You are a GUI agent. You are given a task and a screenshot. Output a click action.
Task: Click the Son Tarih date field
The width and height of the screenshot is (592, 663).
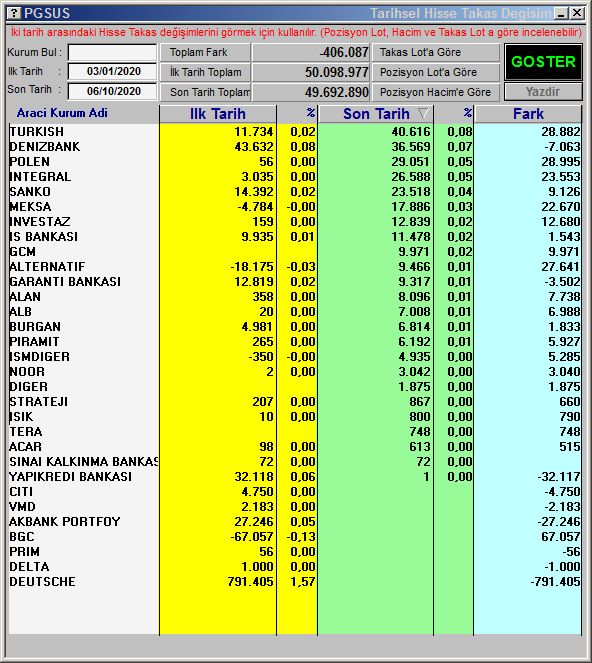pos(112,91)
